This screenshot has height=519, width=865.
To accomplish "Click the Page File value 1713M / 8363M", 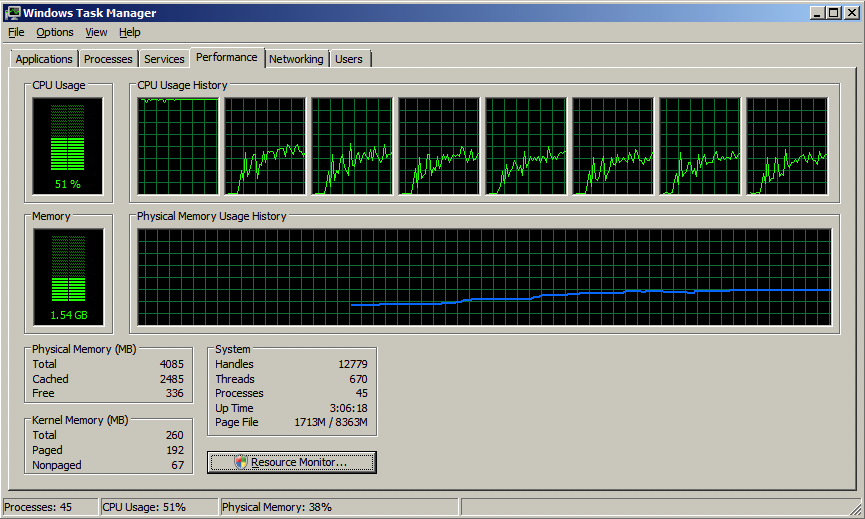I will (331, 422).
